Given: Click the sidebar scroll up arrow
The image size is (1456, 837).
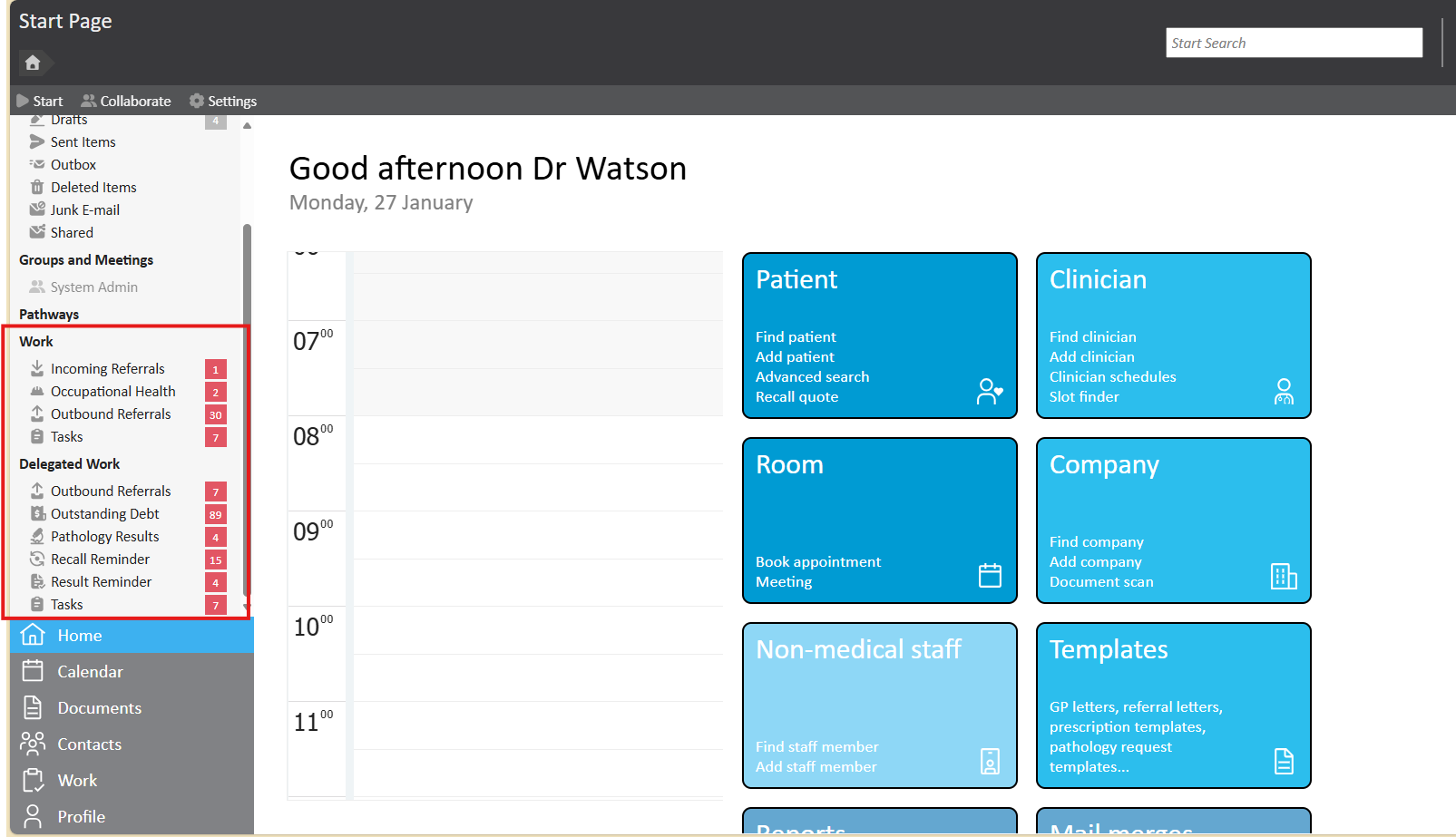Looking at the screenshot, I should coord(247,126).
